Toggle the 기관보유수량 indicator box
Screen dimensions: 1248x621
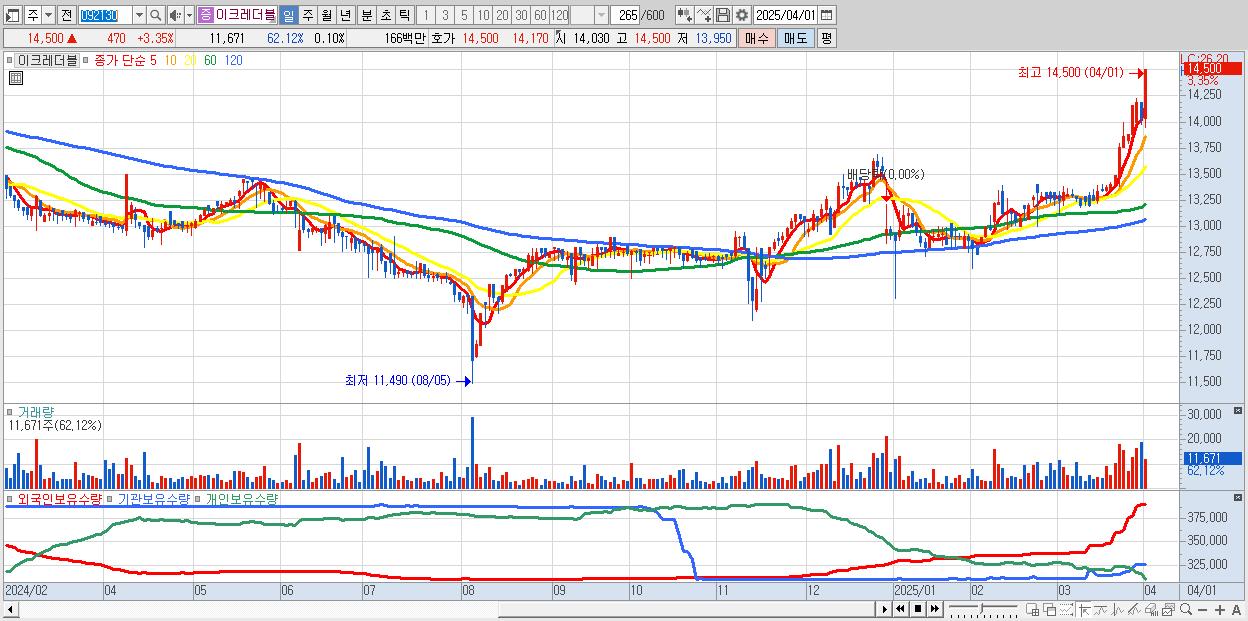point(112,498)
